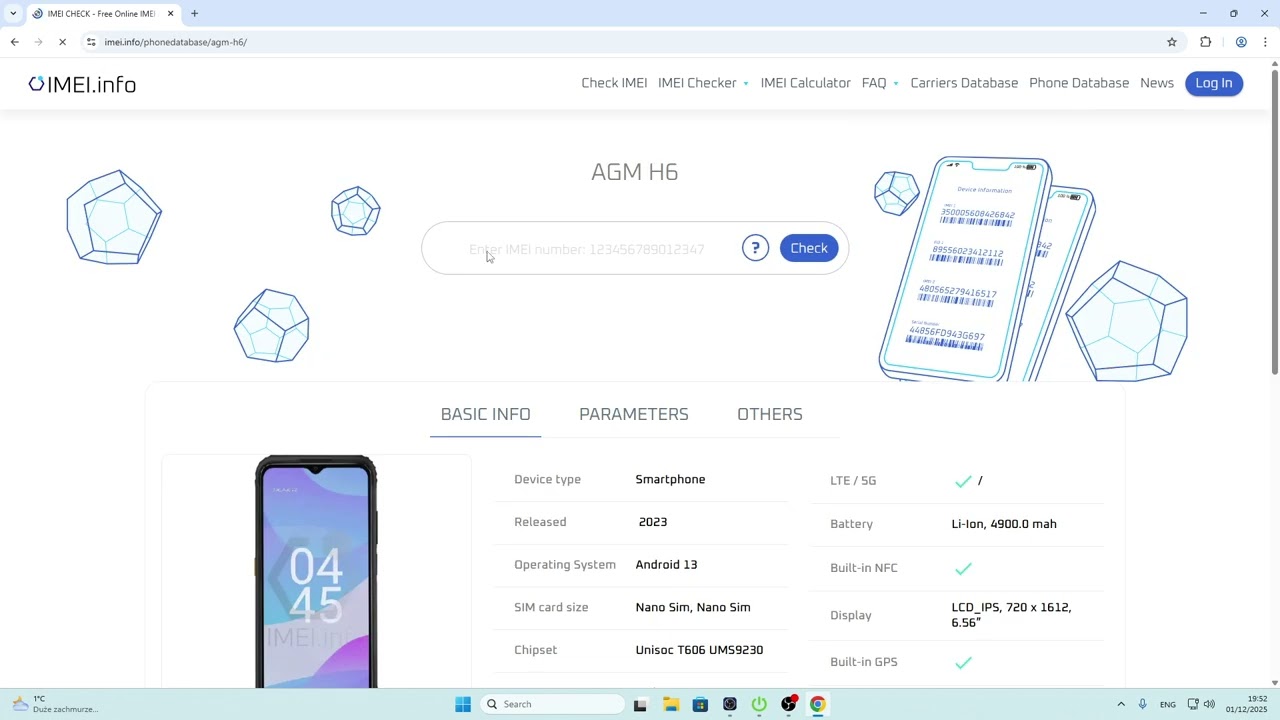Screen dimensions: 1280x720
Task: Click the Nano Sim, Nano Sim value
Action: click(693, 607)
